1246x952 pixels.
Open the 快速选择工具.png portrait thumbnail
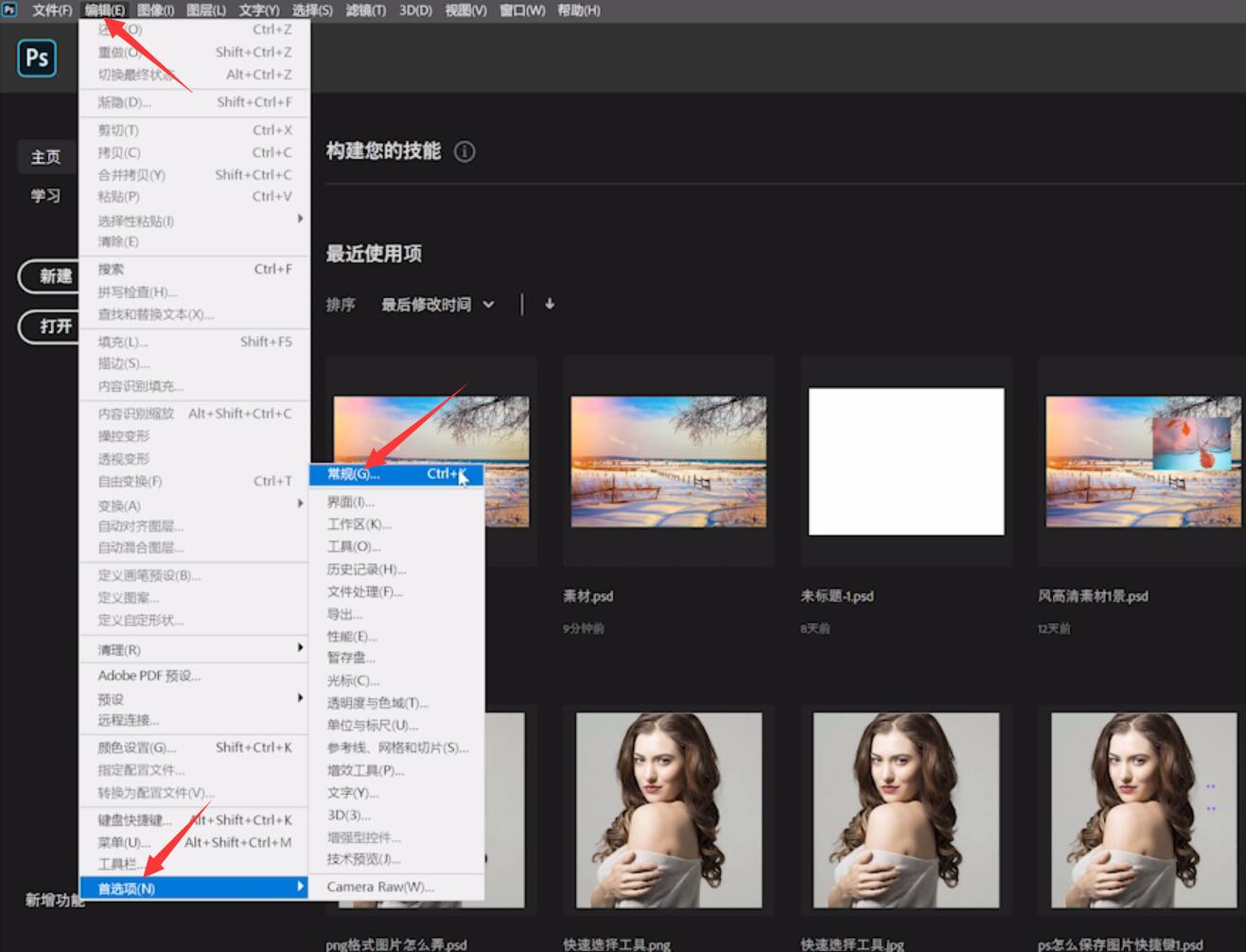[669, 810]
